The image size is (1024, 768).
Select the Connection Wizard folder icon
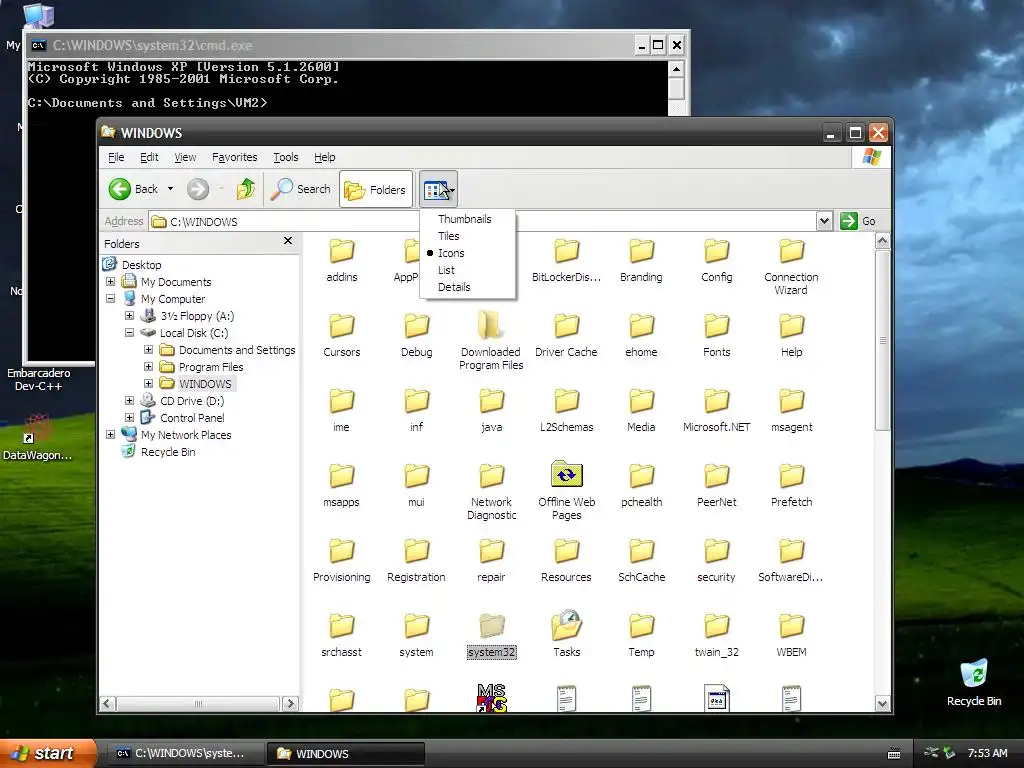coord(792,251)
